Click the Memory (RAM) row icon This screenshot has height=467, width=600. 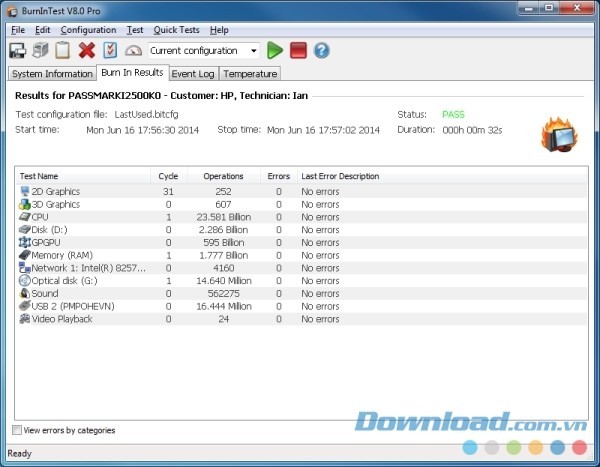[25, 255]
